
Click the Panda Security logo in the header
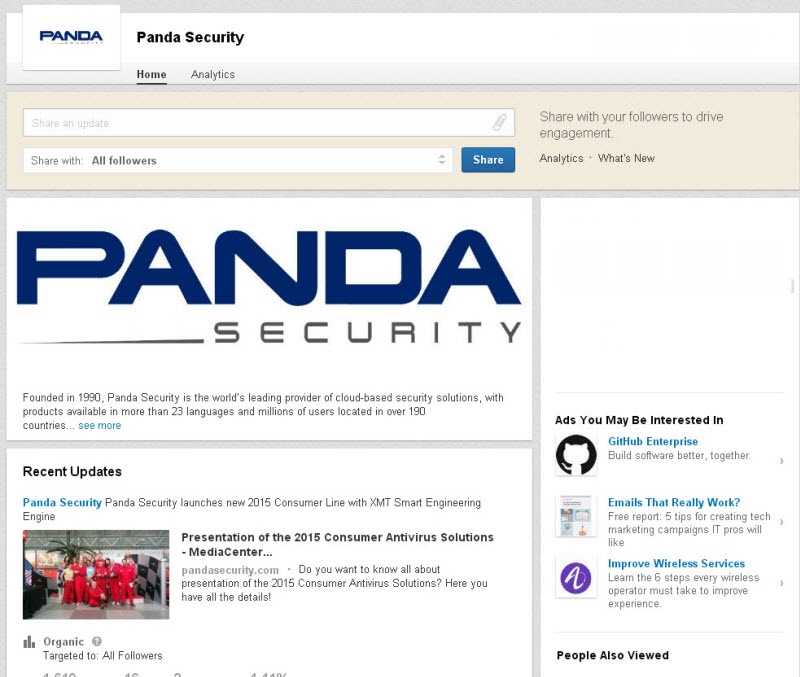pyautogui.click(x=70, y=36)
